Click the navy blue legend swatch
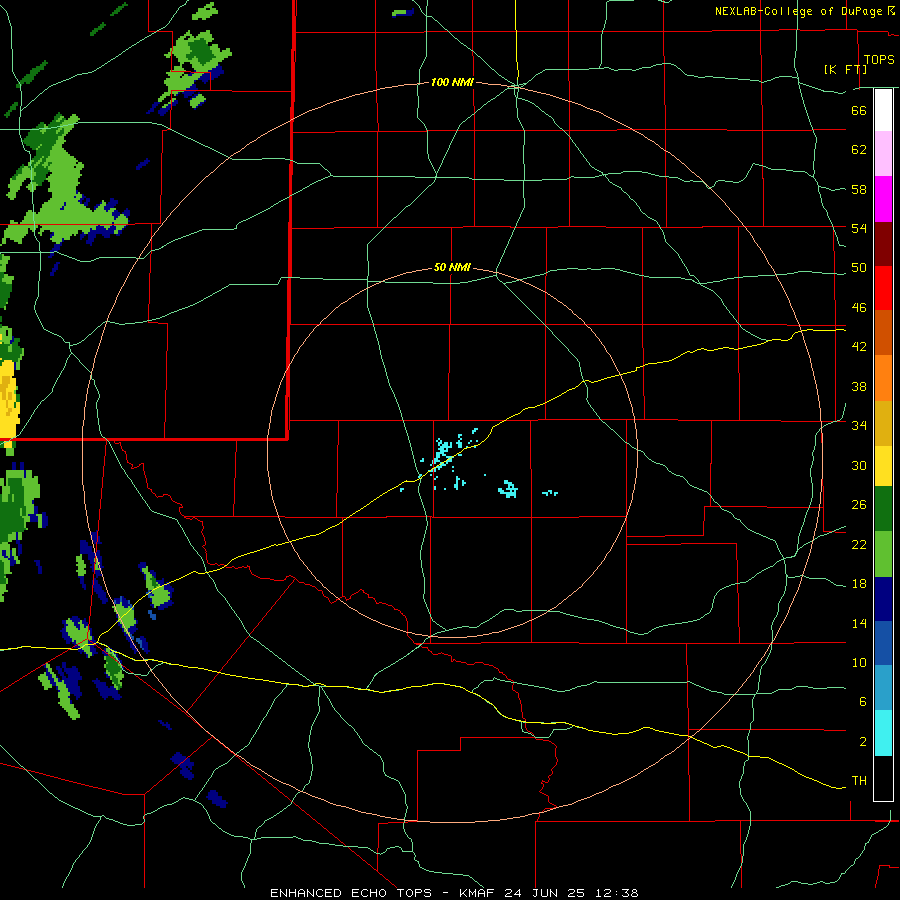This screenshot has height=900, width=900. [883, 599]
